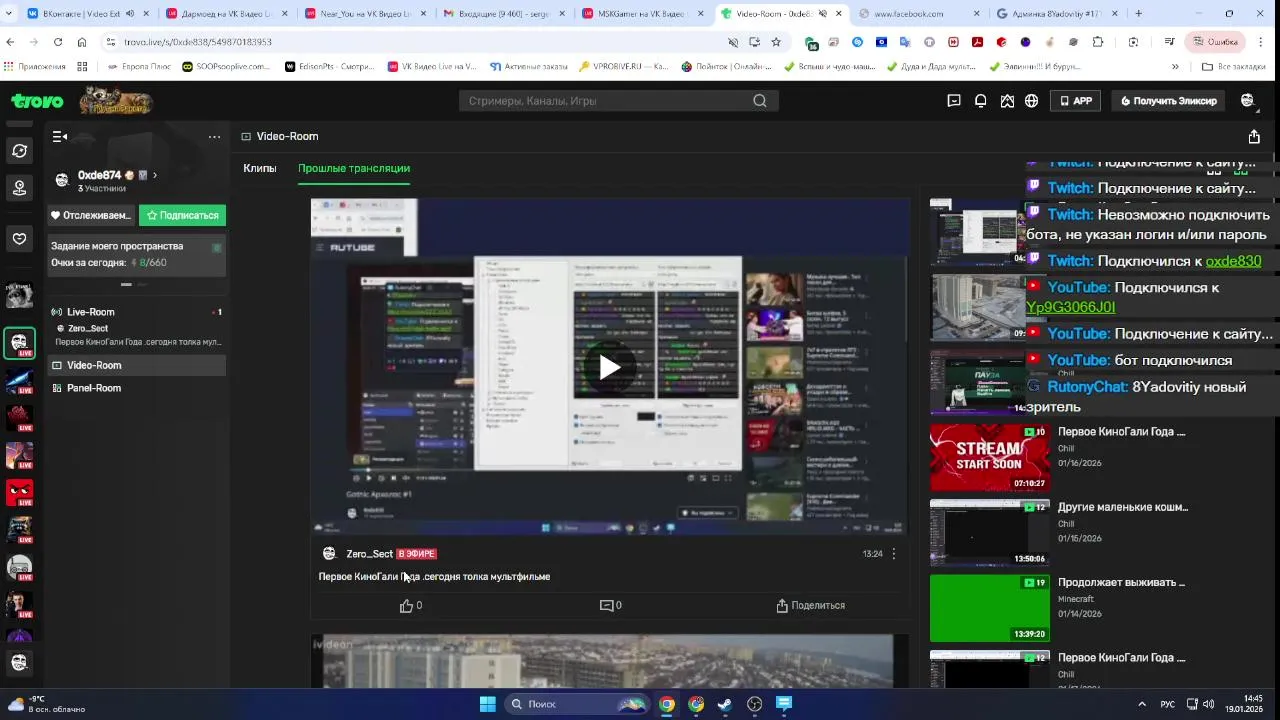This screenshot has width=1280, height=720.
Task: Toggle the Отслеживаем following button
Action: click(x=91, y=215)
